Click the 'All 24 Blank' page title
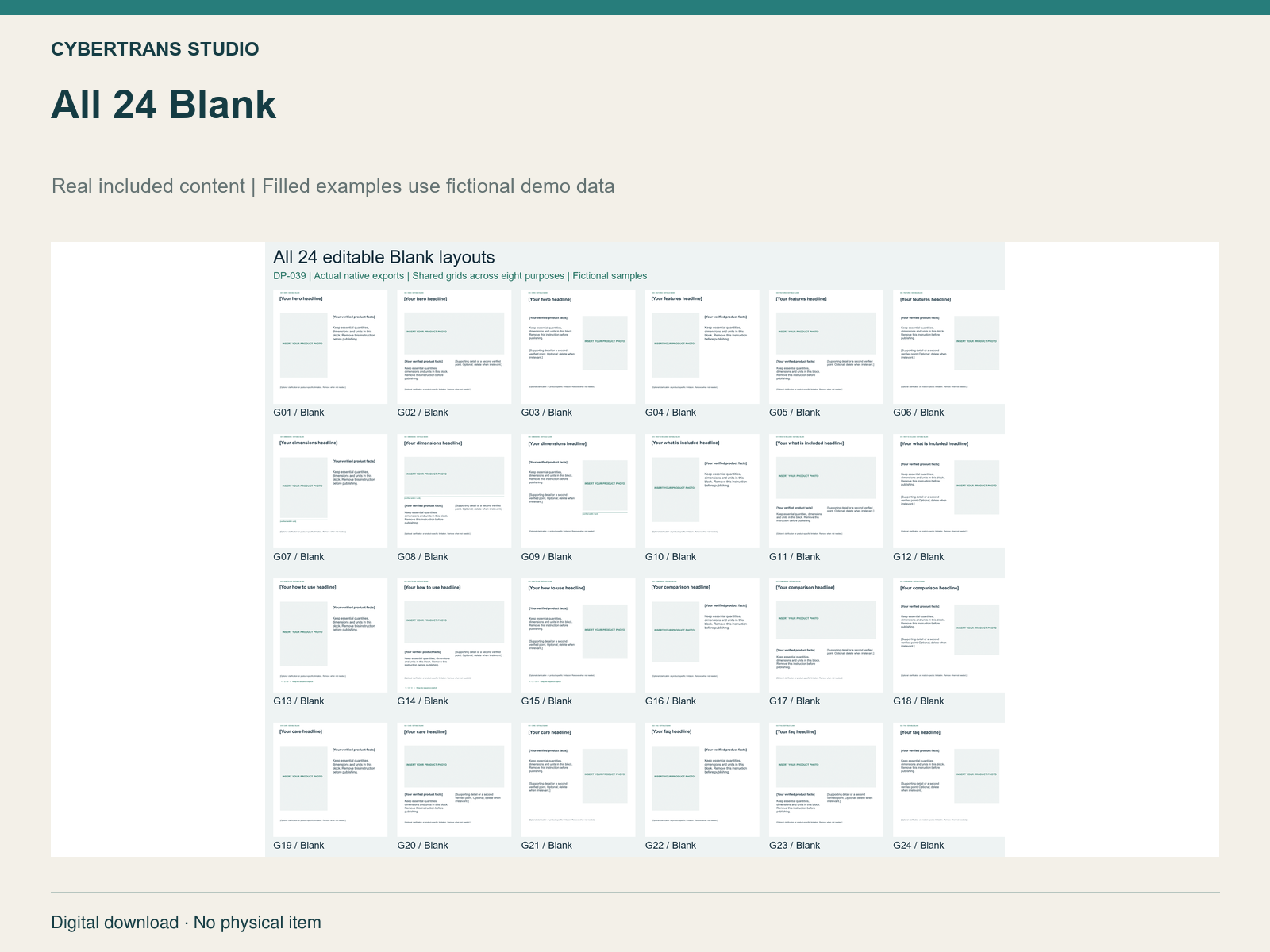The width and height of the screenshot is (1270, 952). coord(164,105)
